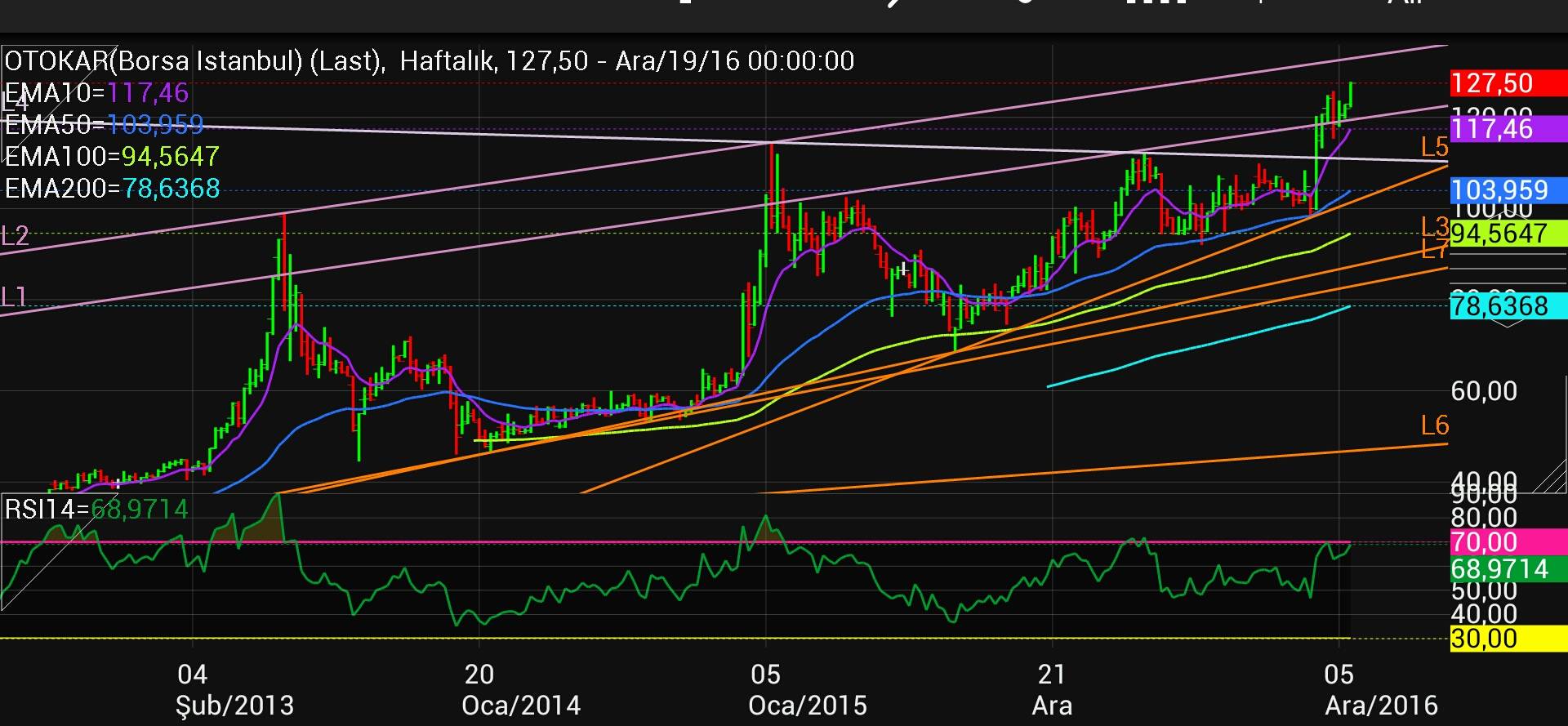Click the 05 Oca/2015 date axis label
The height and width of the screenshot is (726, 1568).
coord(806,690)
